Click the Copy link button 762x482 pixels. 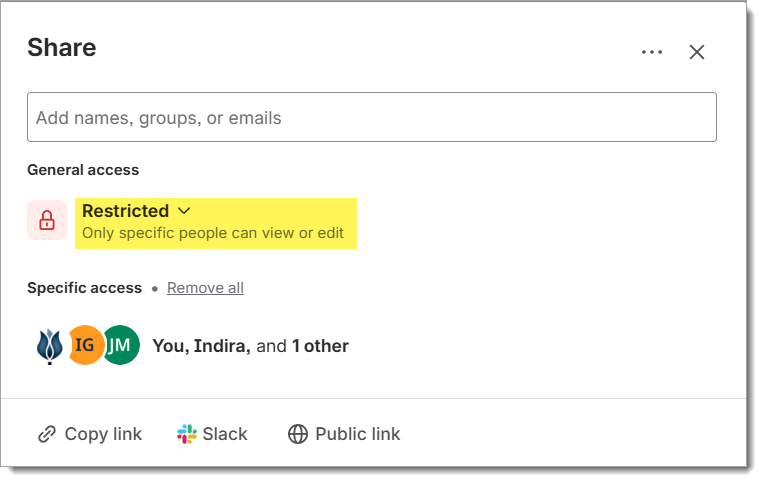(x=90, y=434)
